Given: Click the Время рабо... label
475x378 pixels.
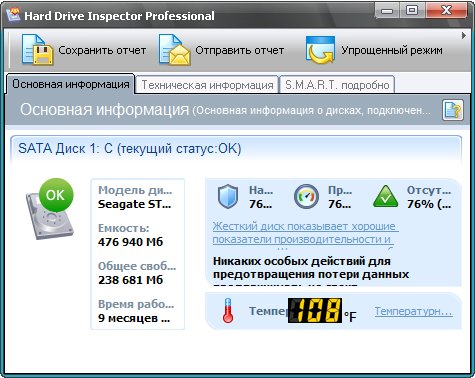Looking at the screenshot, I should pyautogui.click(x=136, y=304).
